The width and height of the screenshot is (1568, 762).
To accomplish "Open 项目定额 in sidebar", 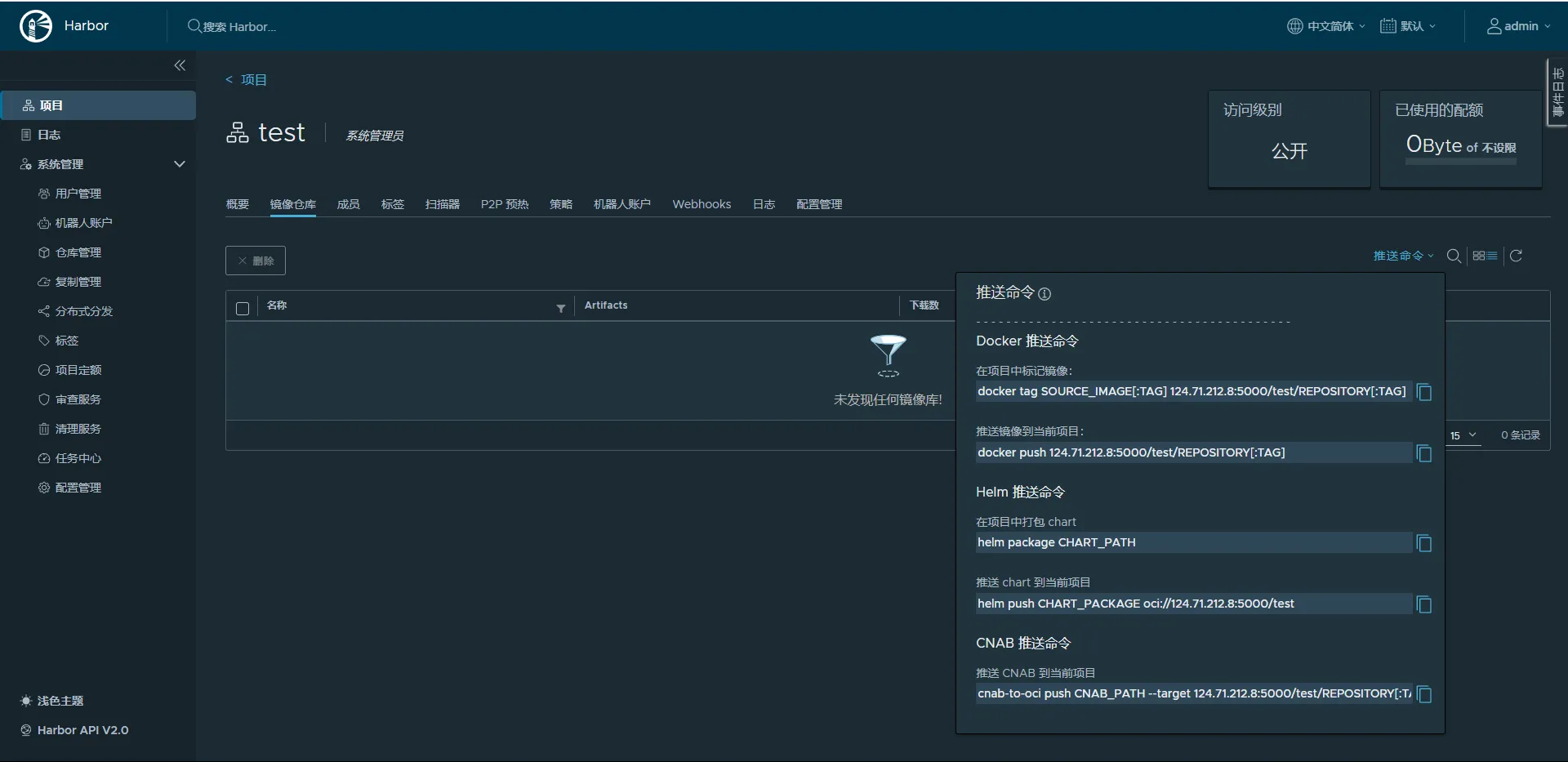I will pyautogui.click(x=70, y=370).
